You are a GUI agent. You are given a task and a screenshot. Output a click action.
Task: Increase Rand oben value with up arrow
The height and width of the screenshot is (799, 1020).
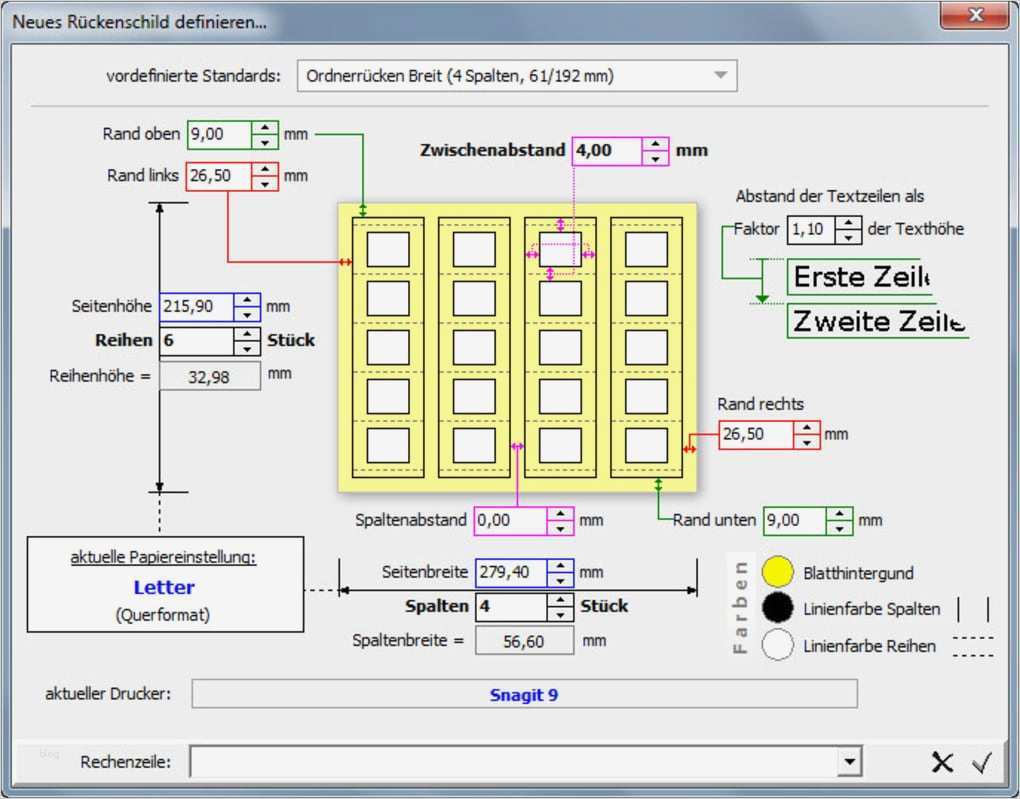pyautogui.click(x=265, y=128)
